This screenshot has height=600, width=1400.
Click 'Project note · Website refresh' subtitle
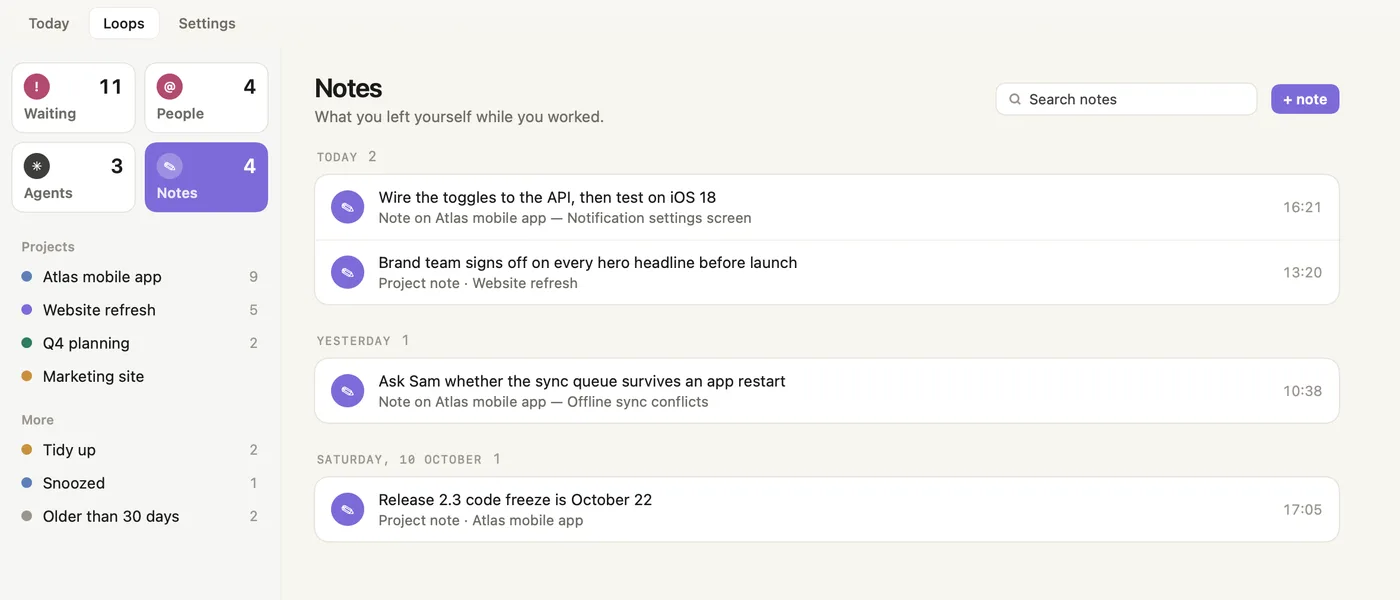pyautogui.click(x=478, y=283)
